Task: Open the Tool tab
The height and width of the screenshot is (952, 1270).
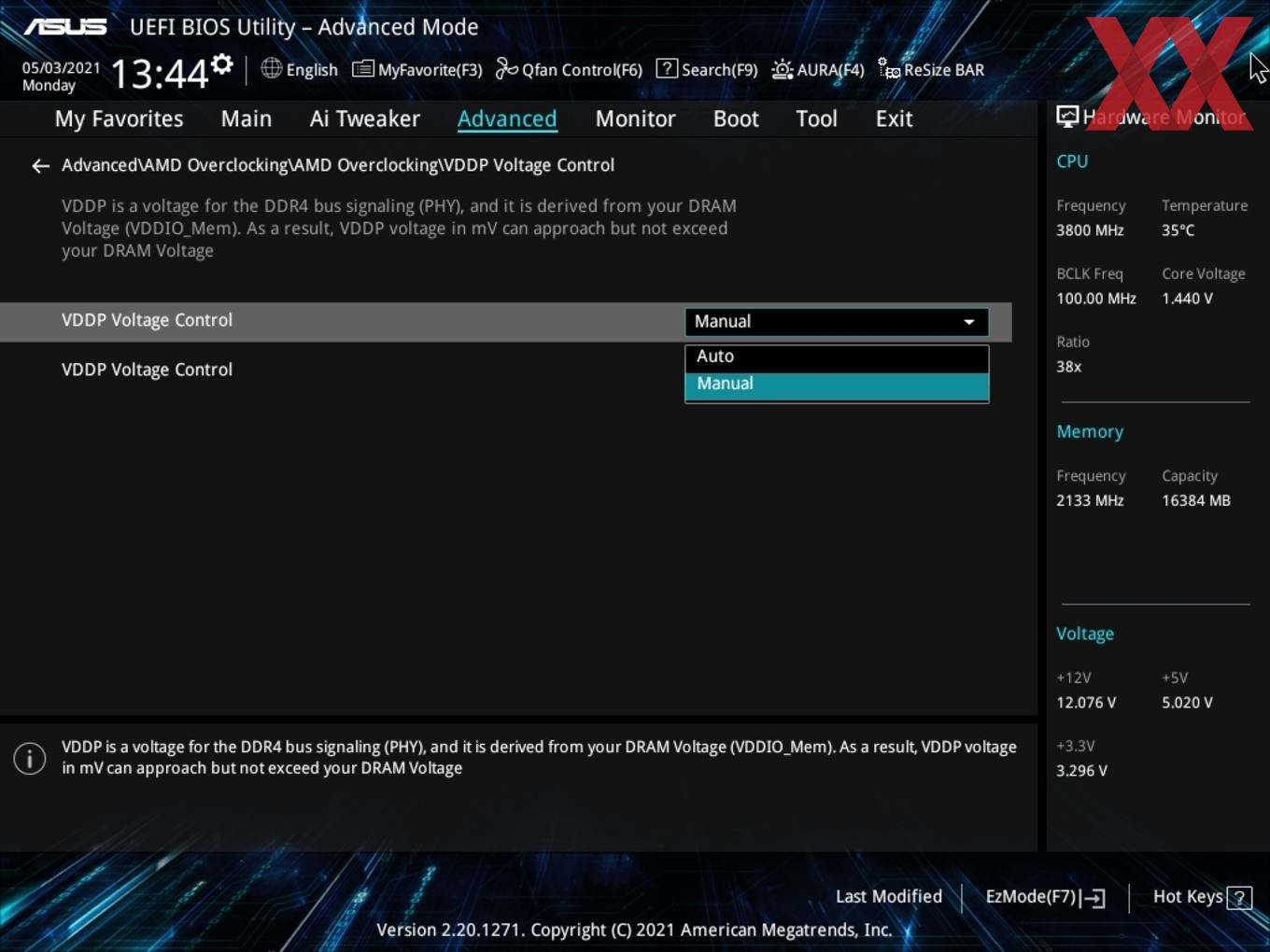Action: pyautogui.click(x=816, y=119)
